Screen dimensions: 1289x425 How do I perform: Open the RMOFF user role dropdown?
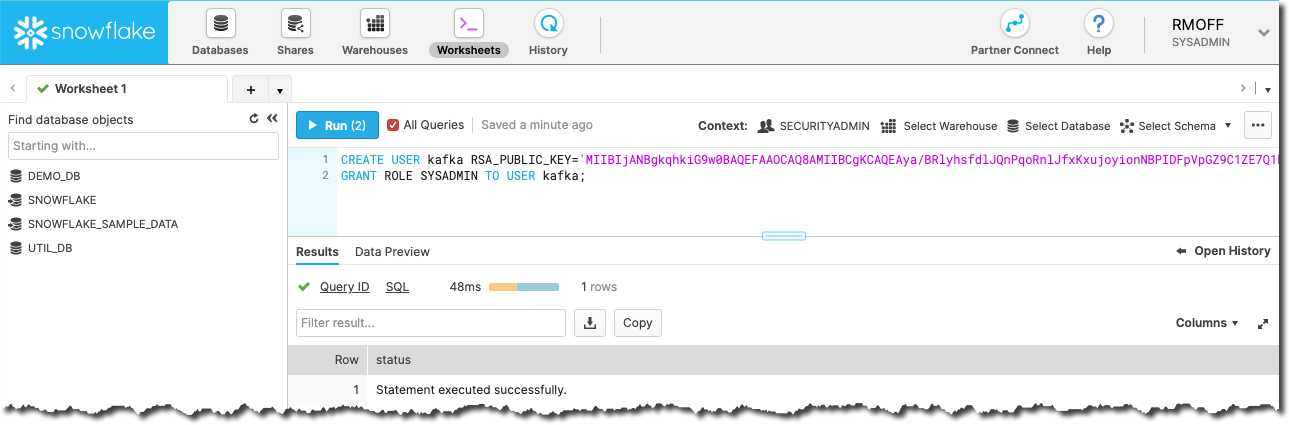(1264, 33)
